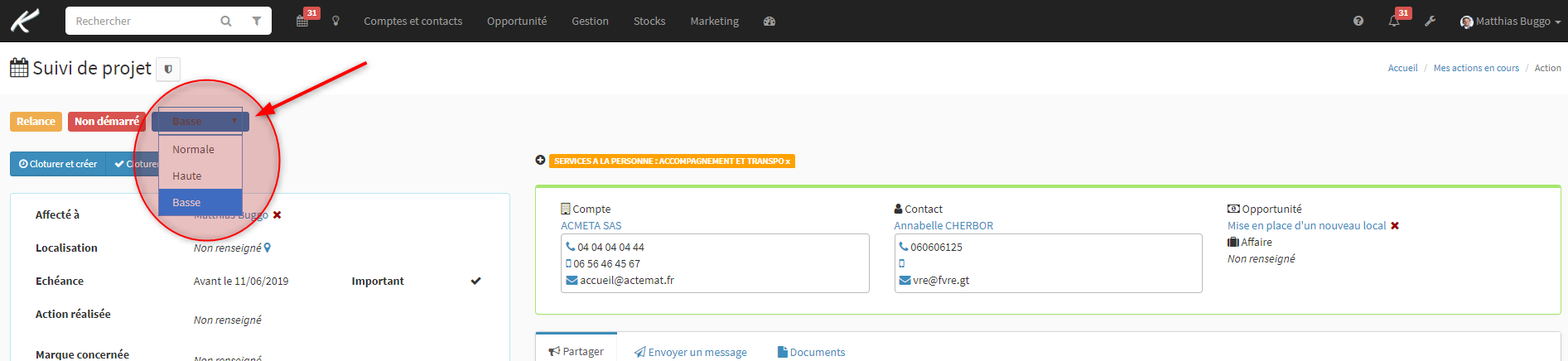Go to Mes actions en cours breadcrumb
The width and height of the screenshot is (1568, 361).
(x=1476, y=68)
